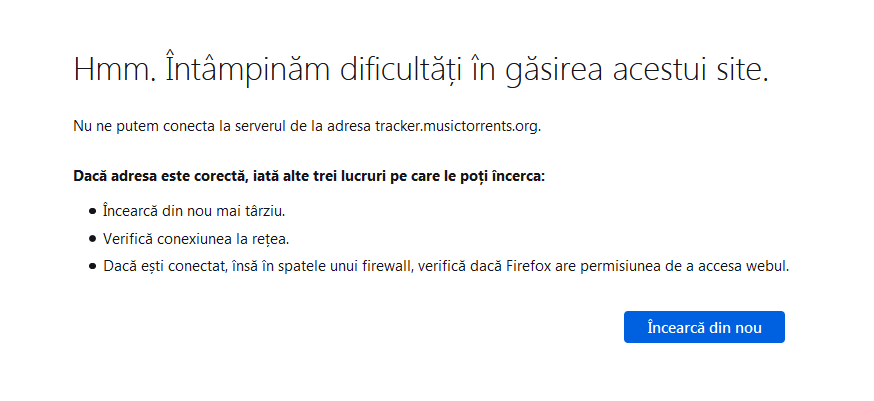Click the "Nu ne putem conecta" sentence start
Image resolution: width=874 pixels, height=401 pixels.
144,127
